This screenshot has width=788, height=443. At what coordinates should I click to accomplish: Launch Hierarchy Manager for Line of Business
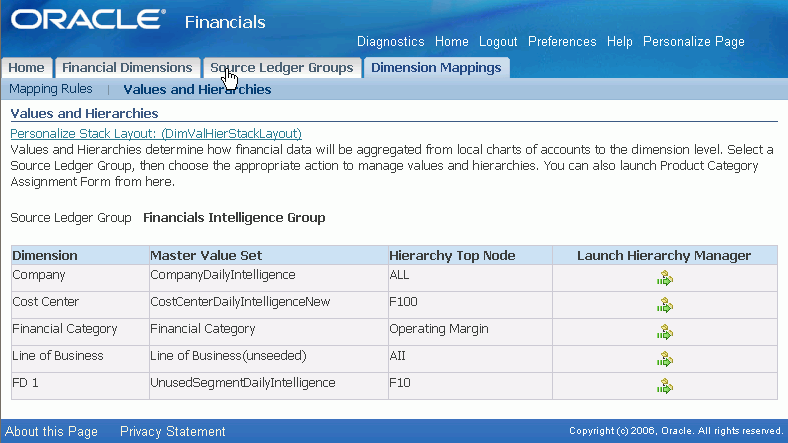(x=664, y=359)
